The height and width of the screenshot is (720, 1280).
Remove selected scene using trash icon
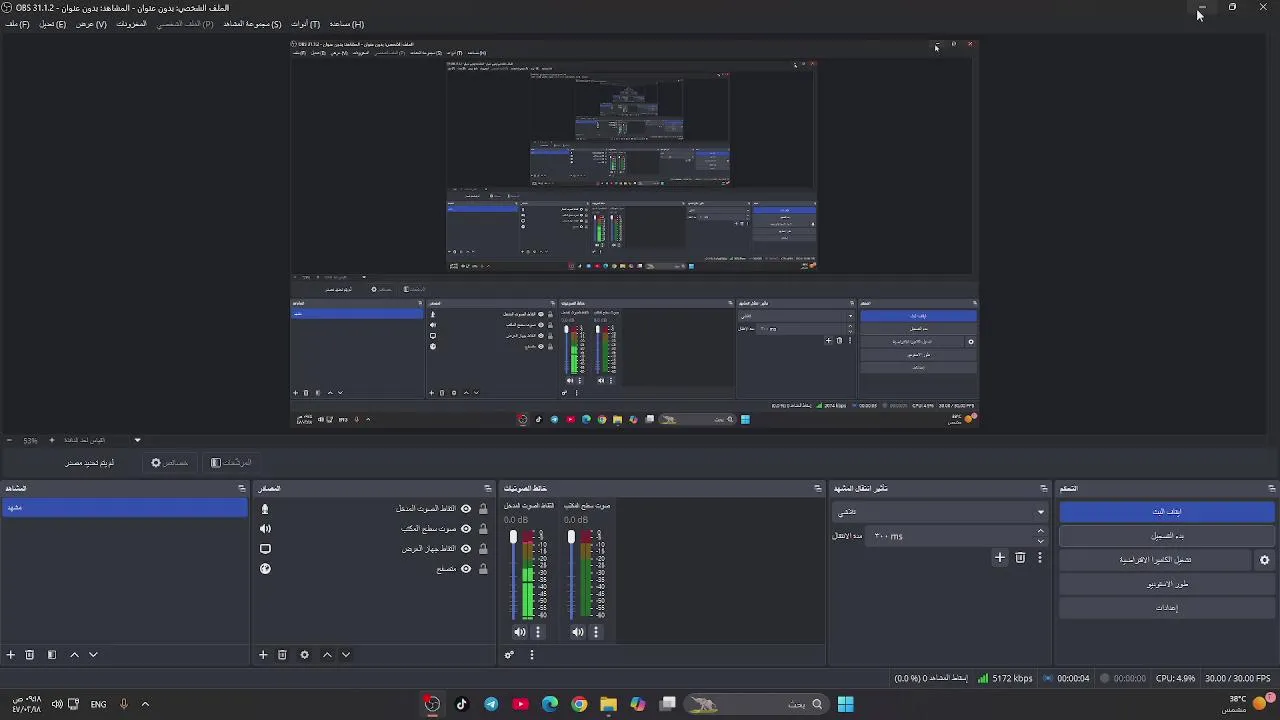coord(30,655)
